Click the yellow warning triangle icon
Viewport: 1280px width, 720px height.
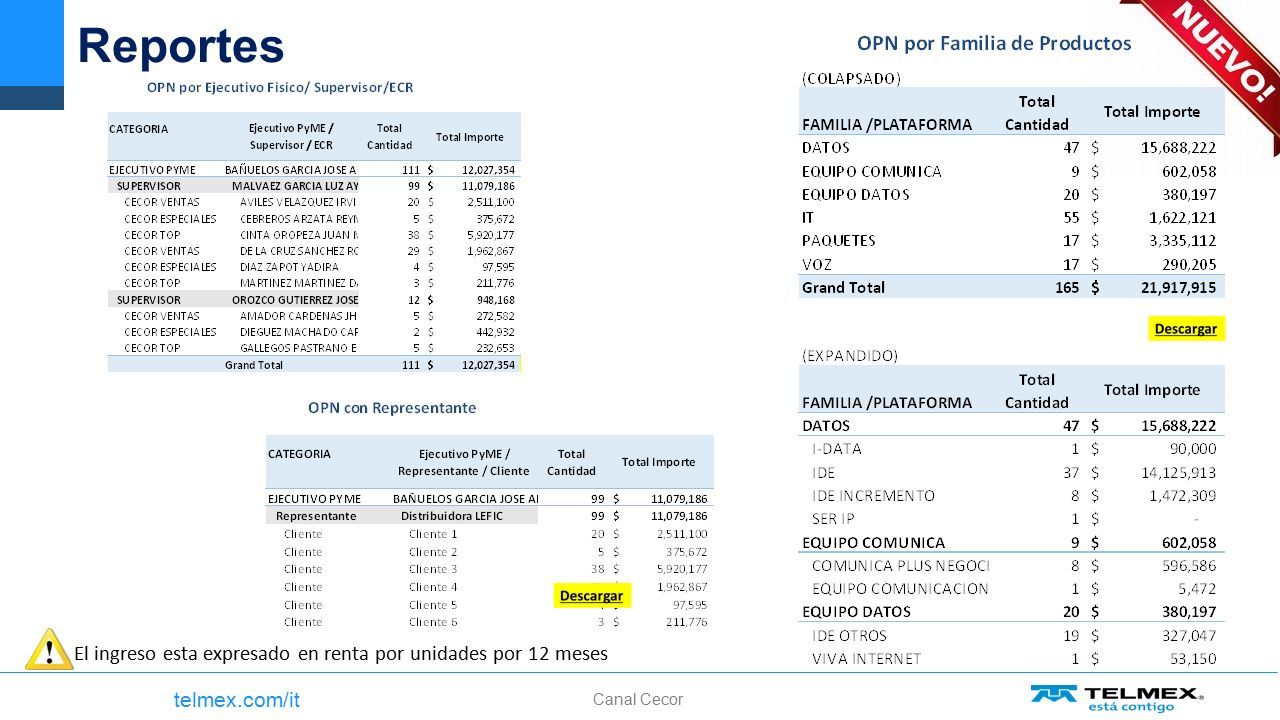pos(47,652)
